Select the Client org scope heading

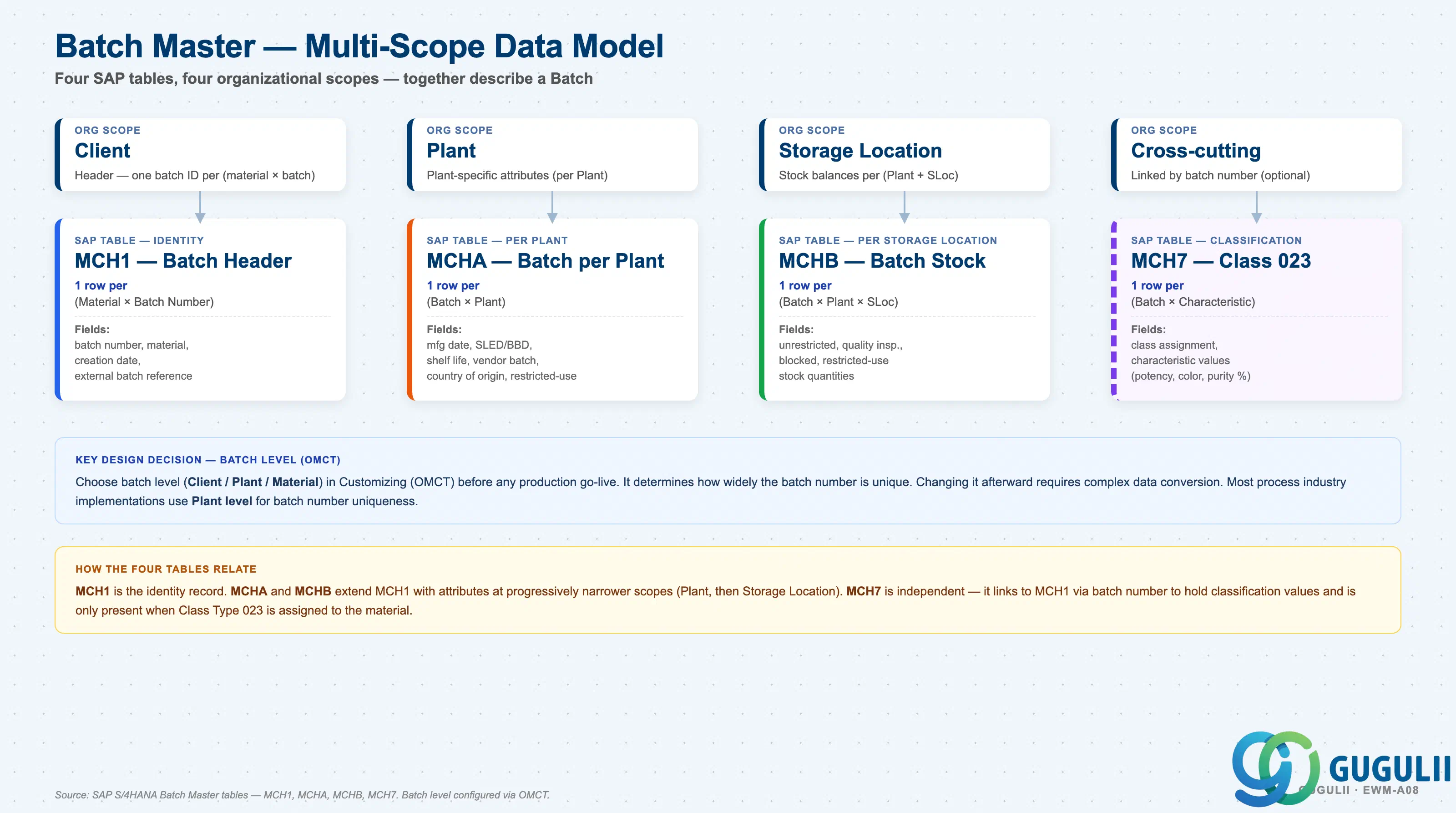102,150
